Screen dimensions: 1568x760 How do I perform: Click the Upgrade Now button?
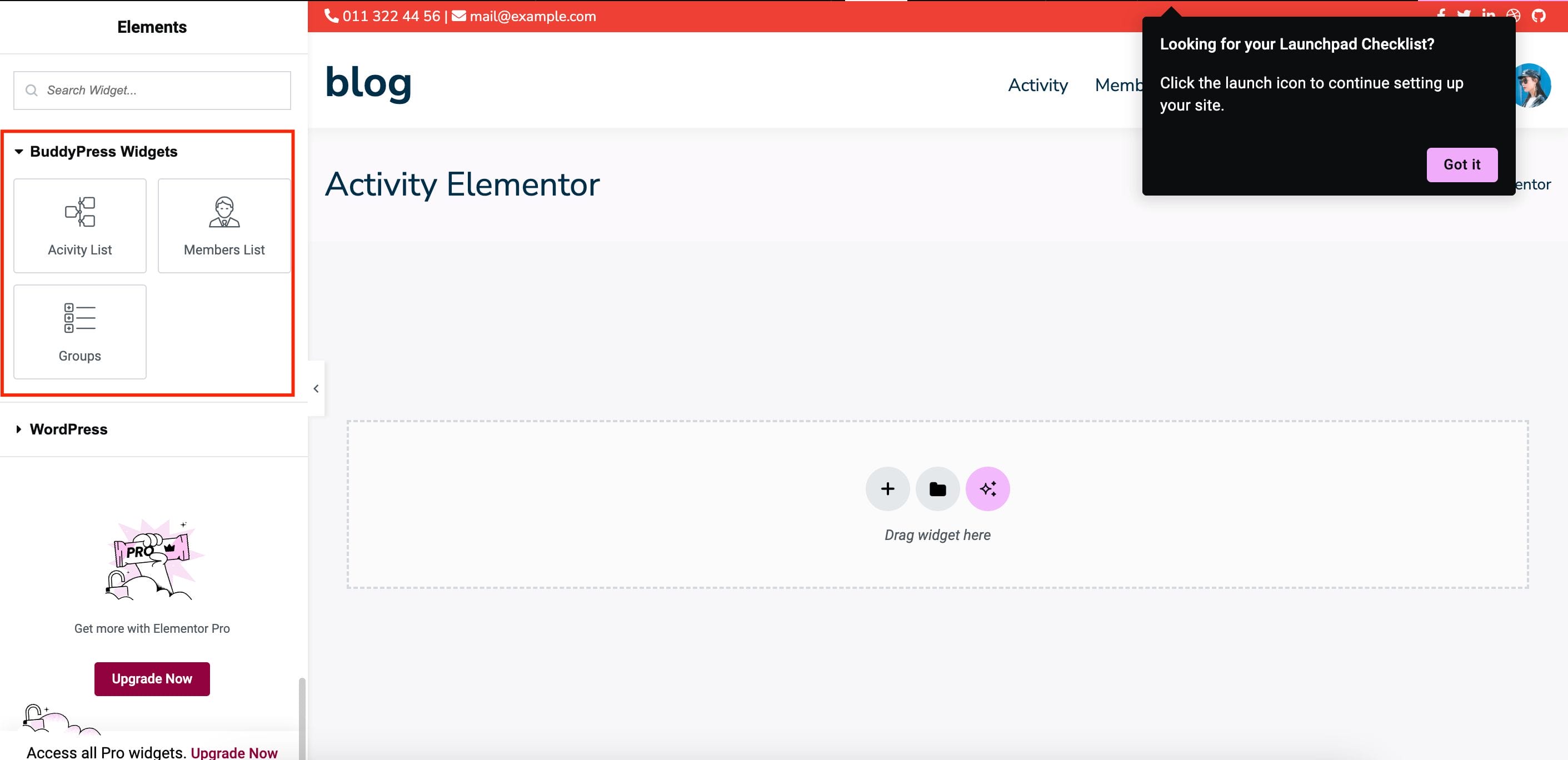[152, 678]
